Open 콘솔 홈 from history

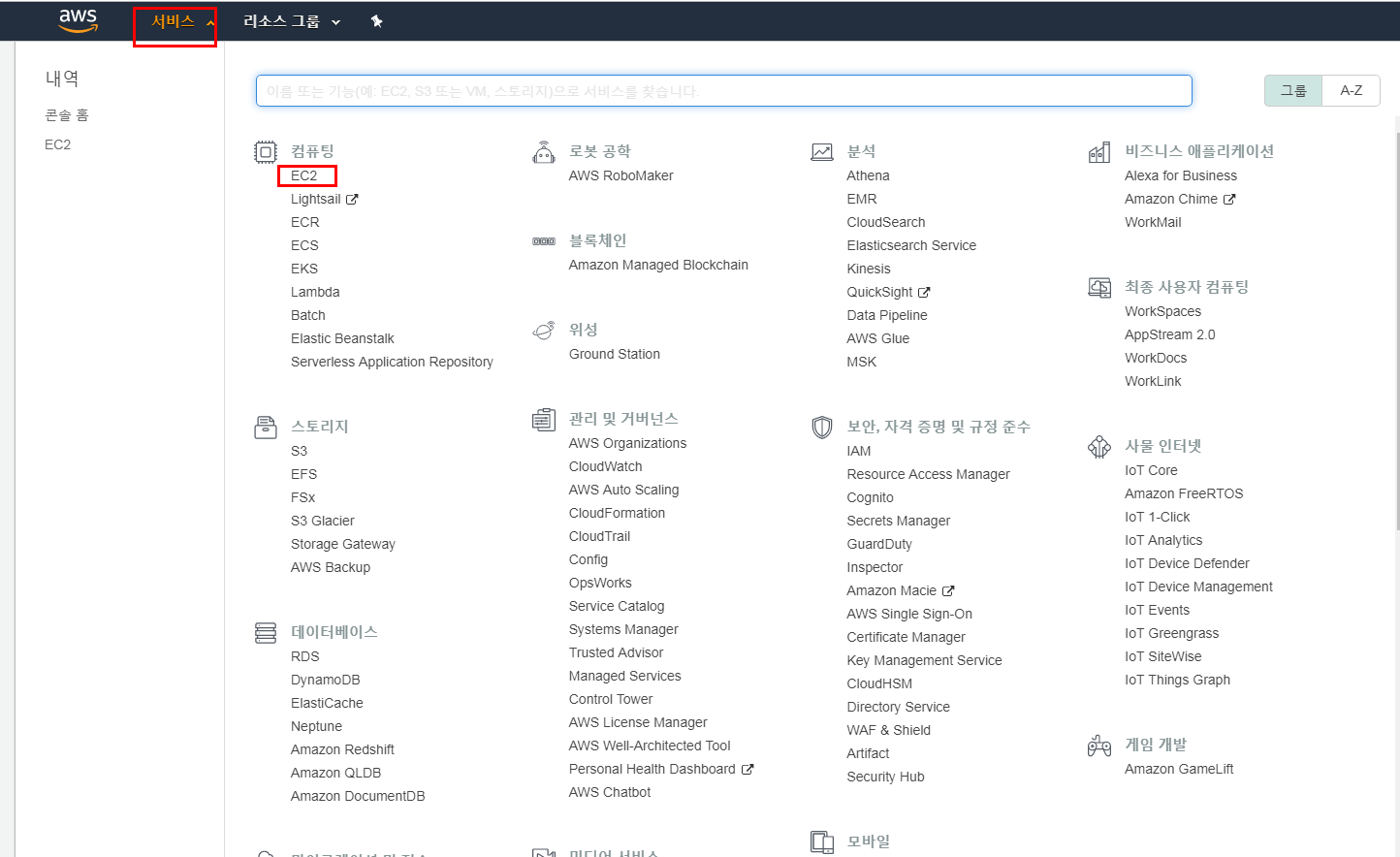click(67, 114)
